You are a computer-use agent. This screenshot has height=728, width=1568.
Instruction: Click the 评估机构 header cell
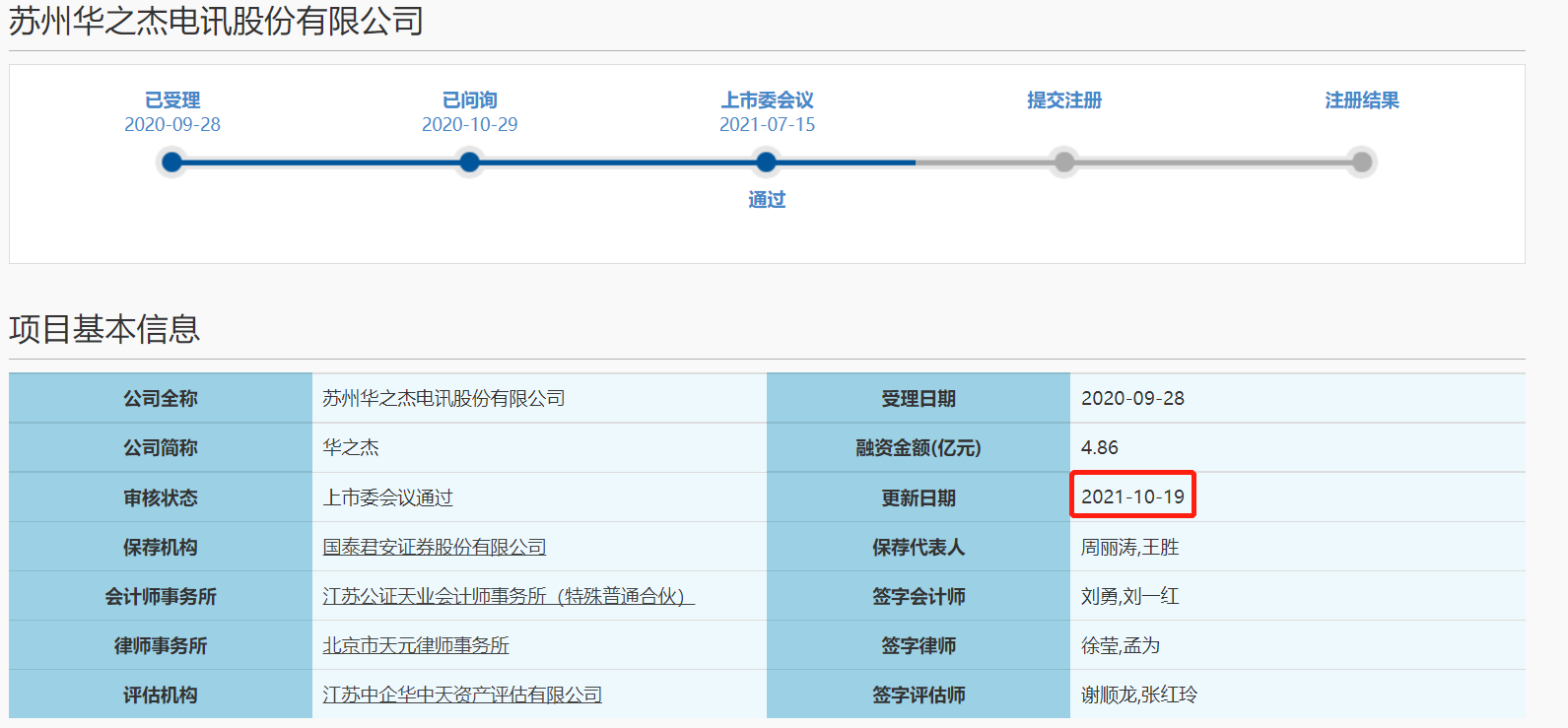click(161, 695)
